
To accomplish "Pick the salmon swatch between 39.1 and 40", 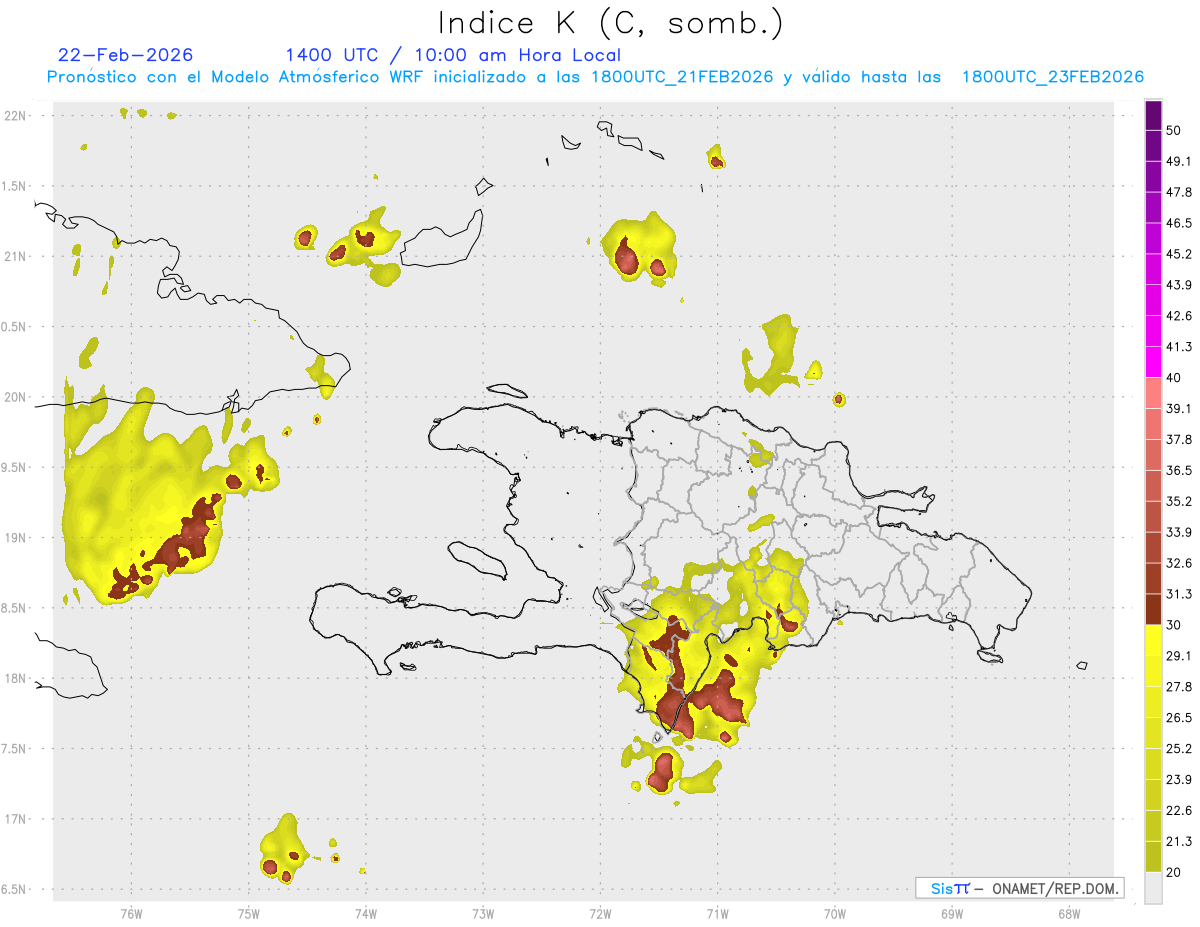I will point(1154,393).
